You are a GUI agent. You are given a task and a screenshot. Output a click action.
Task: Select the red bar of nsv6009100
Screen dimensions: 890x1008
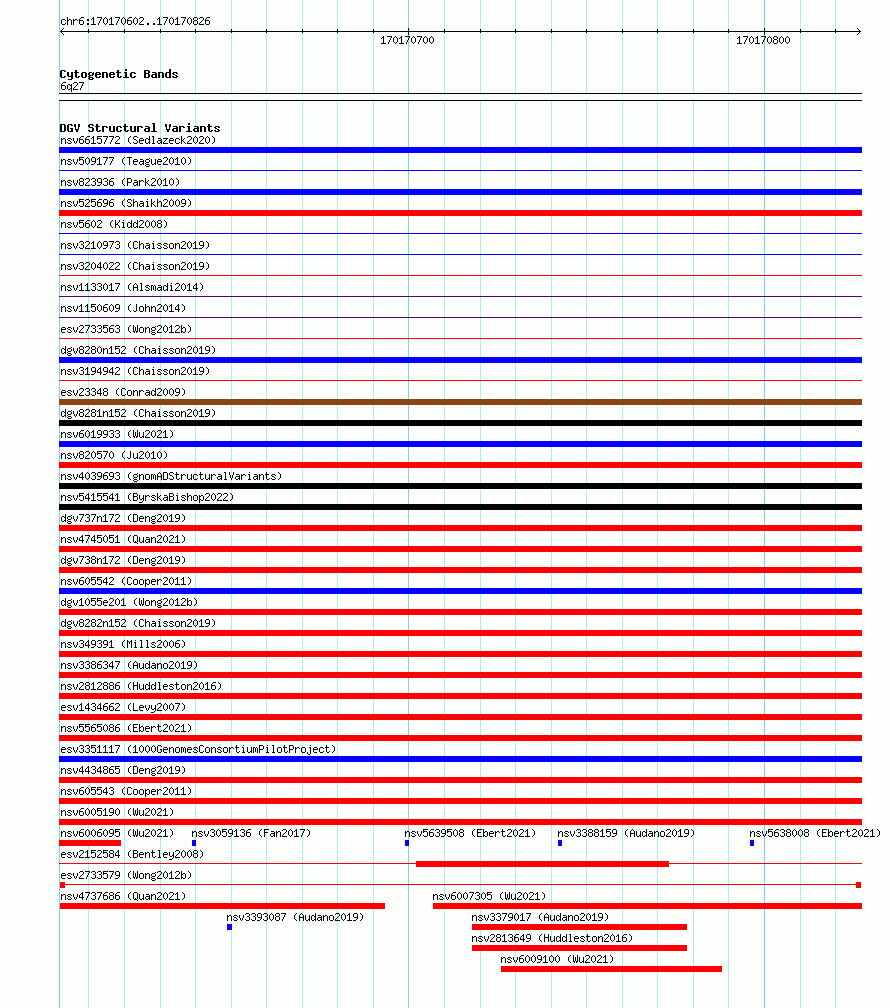pos(611,969)
